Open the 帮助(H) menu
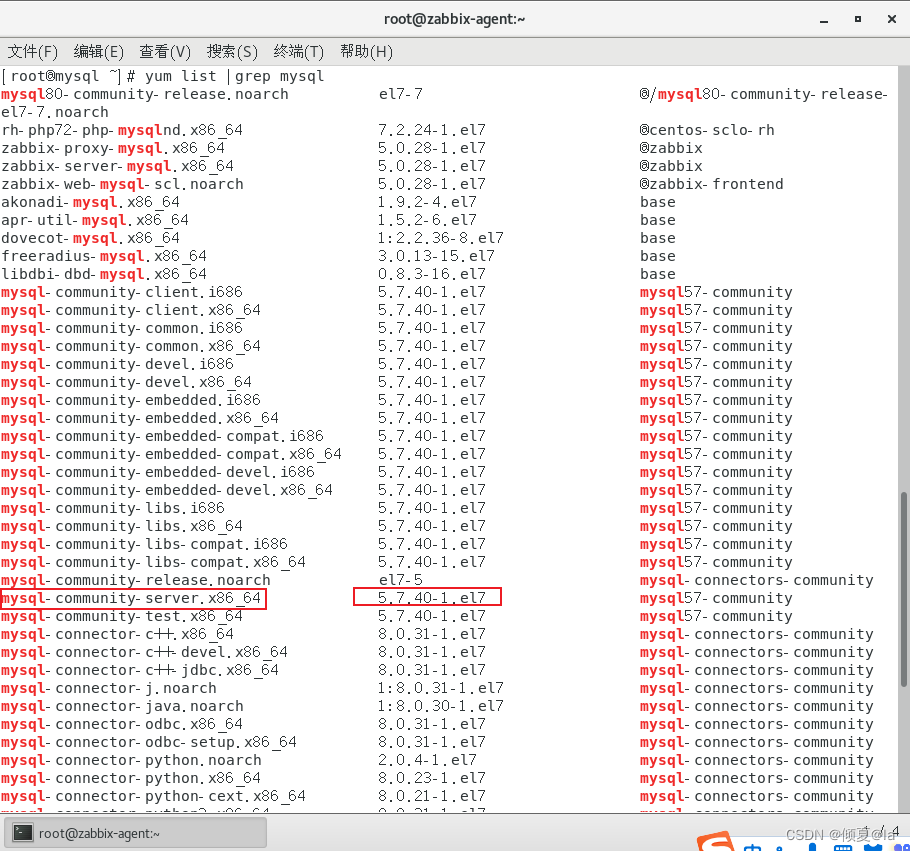Screen dimensions: 910x851 366,52
